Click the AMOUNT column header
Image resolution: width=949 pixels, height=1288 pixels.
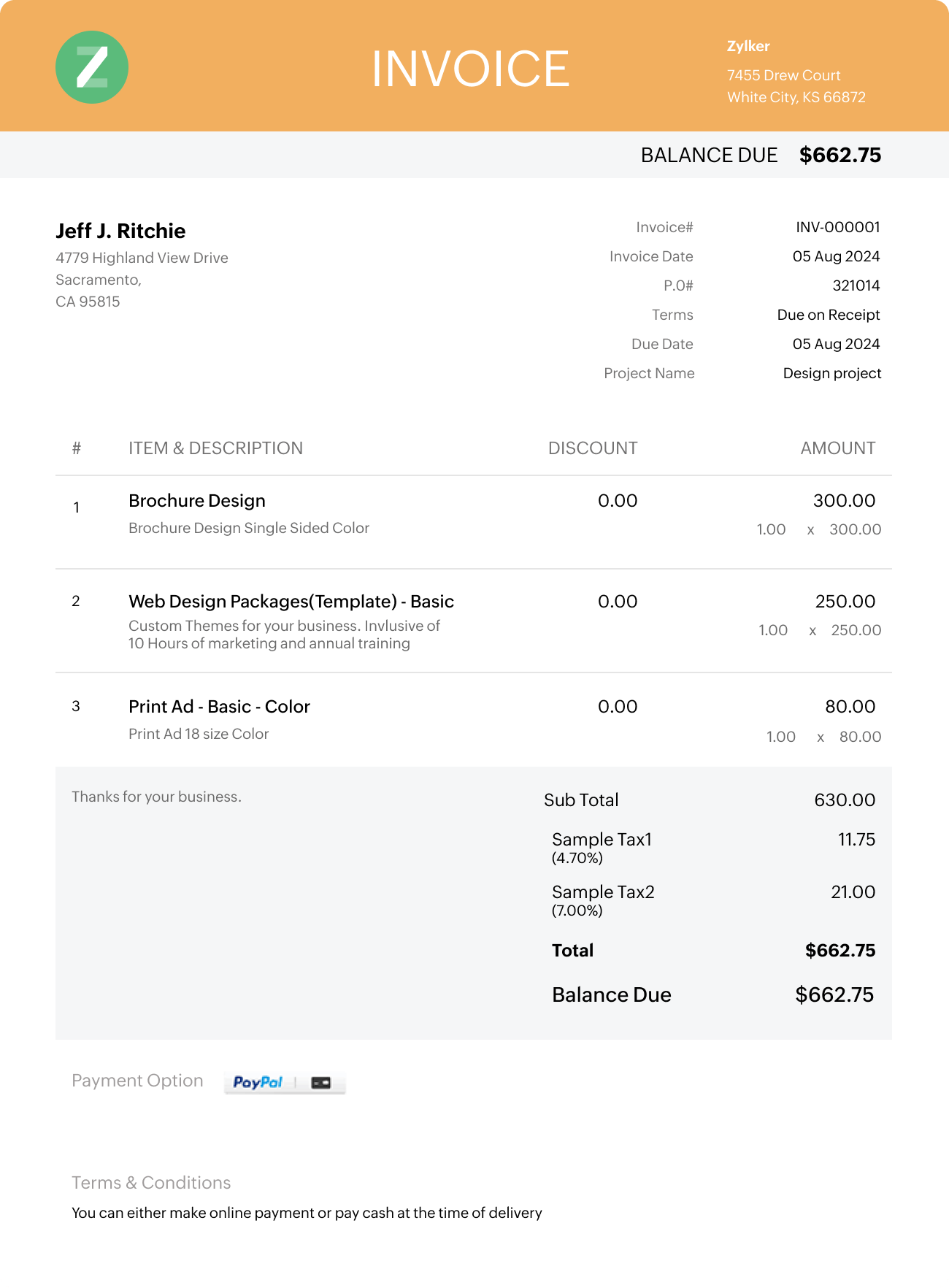[x=837, y=448]
